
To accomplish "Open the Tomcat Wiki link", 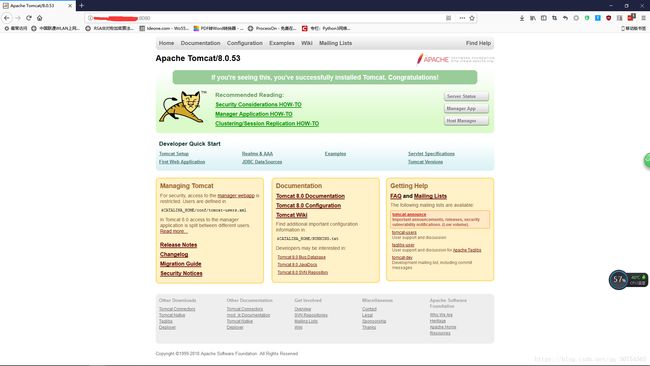I will (x=291, y=215).
